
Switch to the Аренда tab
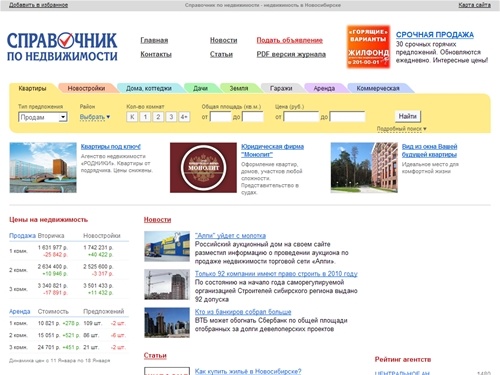tap(324, 88)
